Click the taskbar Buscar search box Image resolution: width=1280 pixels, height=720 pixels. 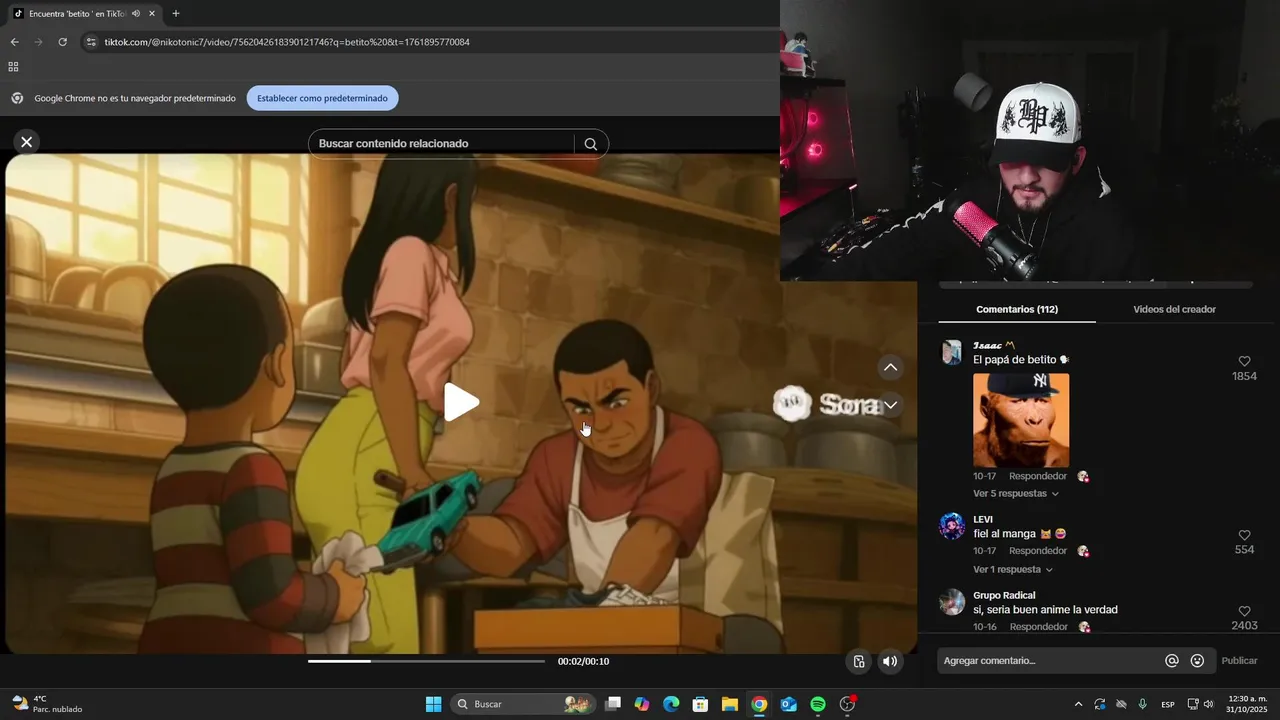tap(521, 704)
